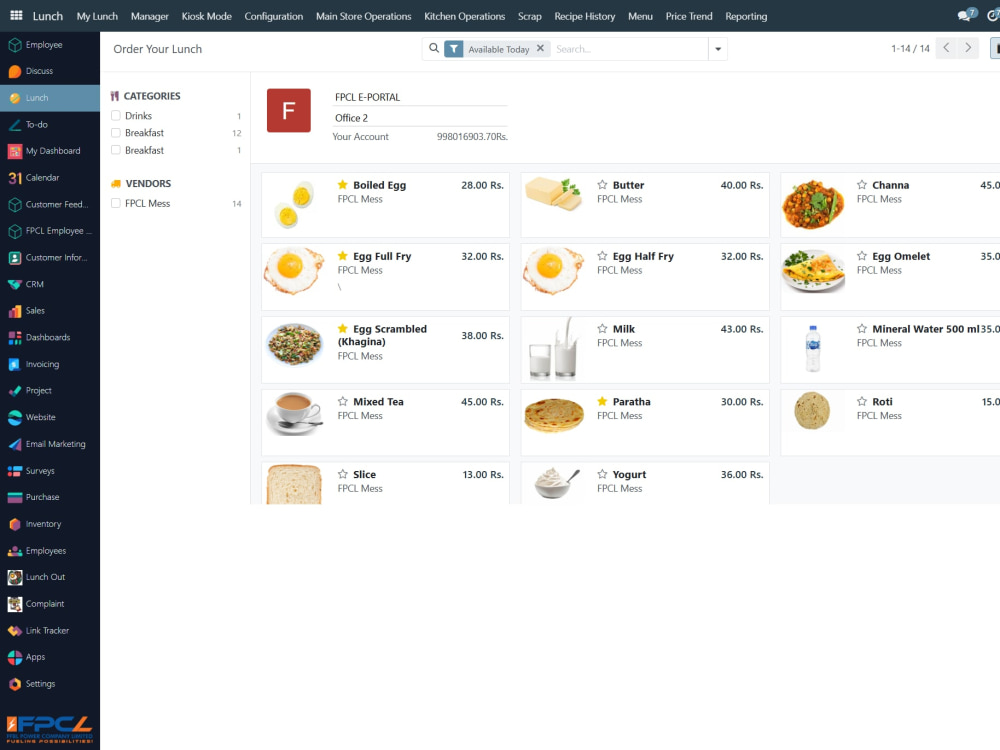Check the Drinks category checkbox
This screenshot has width=1000, height=750.
[115, 115]
